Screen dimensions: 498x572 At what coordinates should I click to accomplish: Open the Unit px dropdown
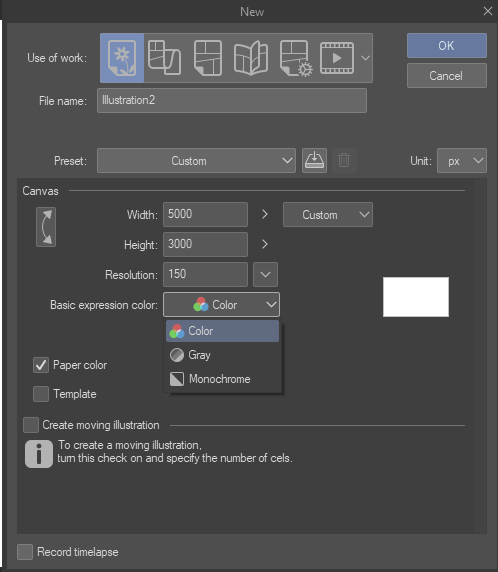pyautogui.click(x=462, y=161)
